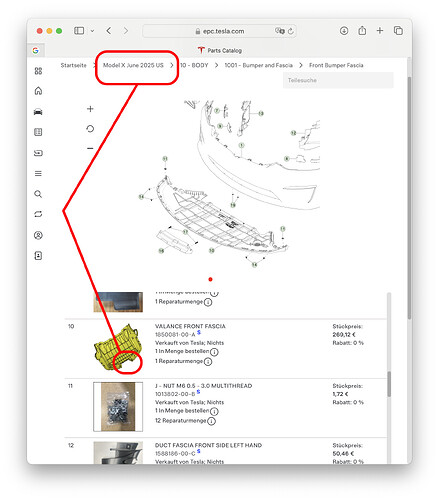Reload the page in Safari
Screen dimensions: 439x500
(x=291, y=31)
